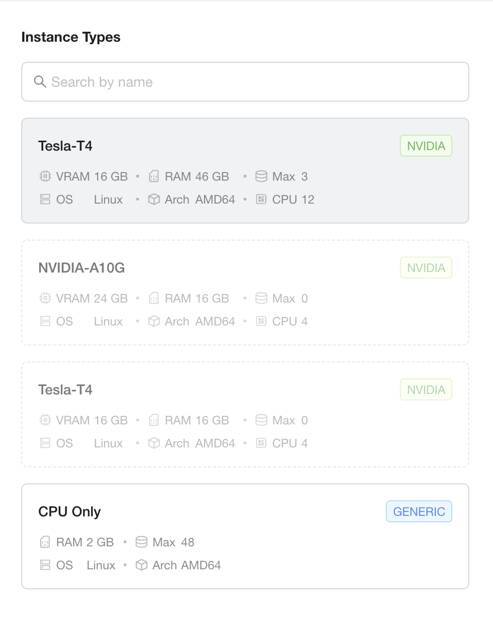The height and width of the screenshot is (640, 493).
Task: Click RAM icon beside RAM 46 GB
Action: 154,176
